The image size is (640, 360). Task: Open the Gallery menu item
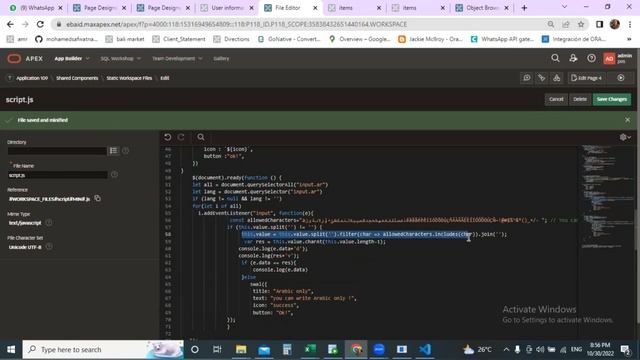[221, 58]
